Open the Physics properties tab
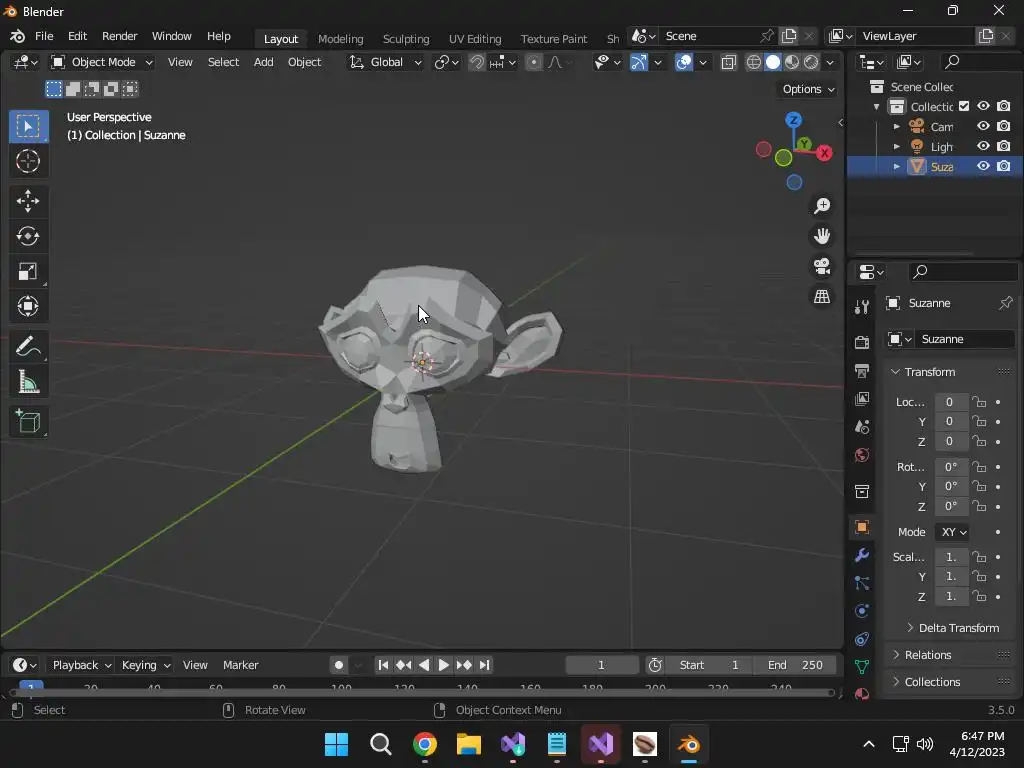 [862, 611]
